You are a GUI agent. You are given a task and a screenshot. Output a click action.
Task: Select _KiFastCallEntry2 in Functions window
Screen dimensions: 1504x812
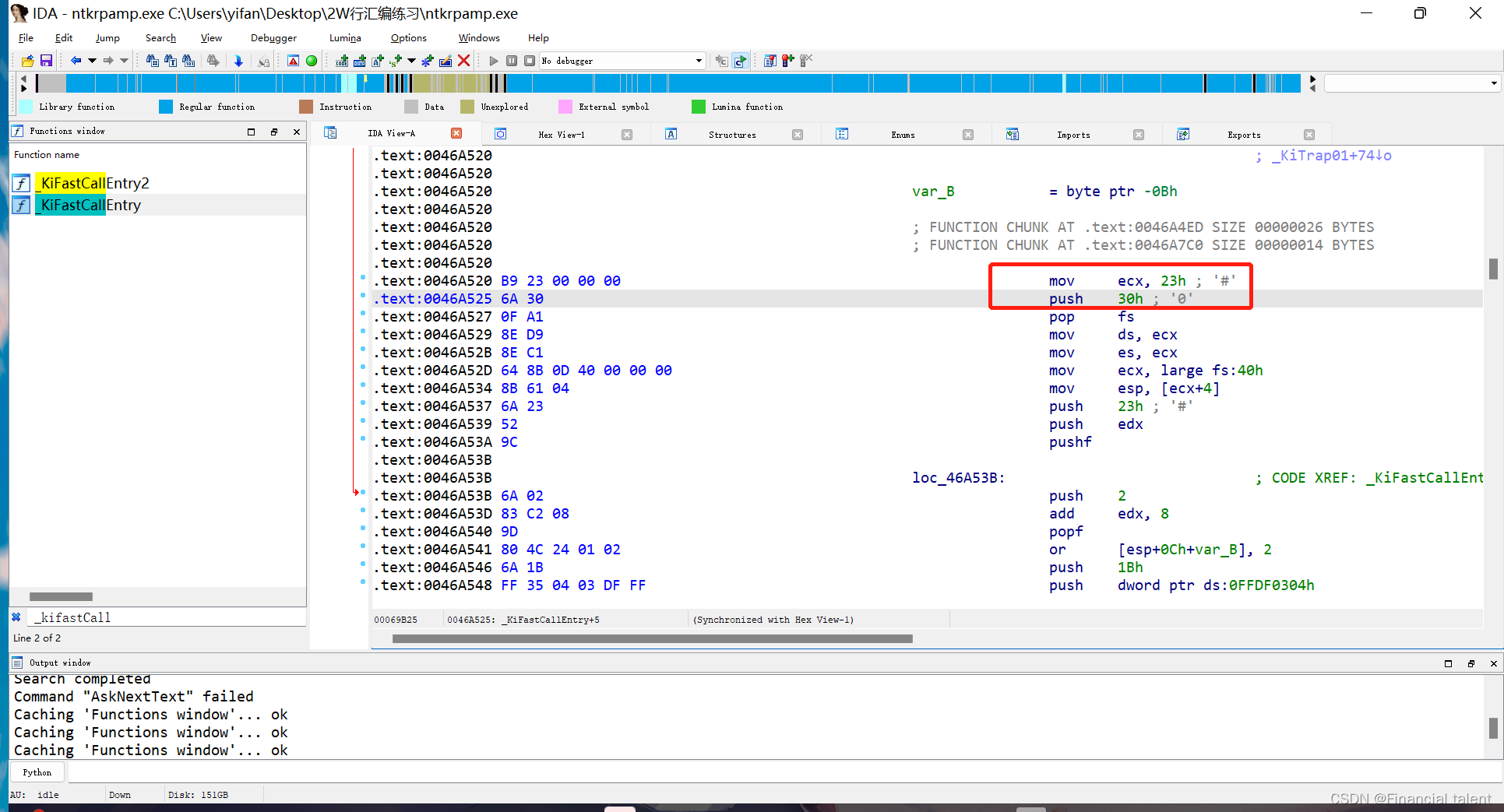pos(94,183)
